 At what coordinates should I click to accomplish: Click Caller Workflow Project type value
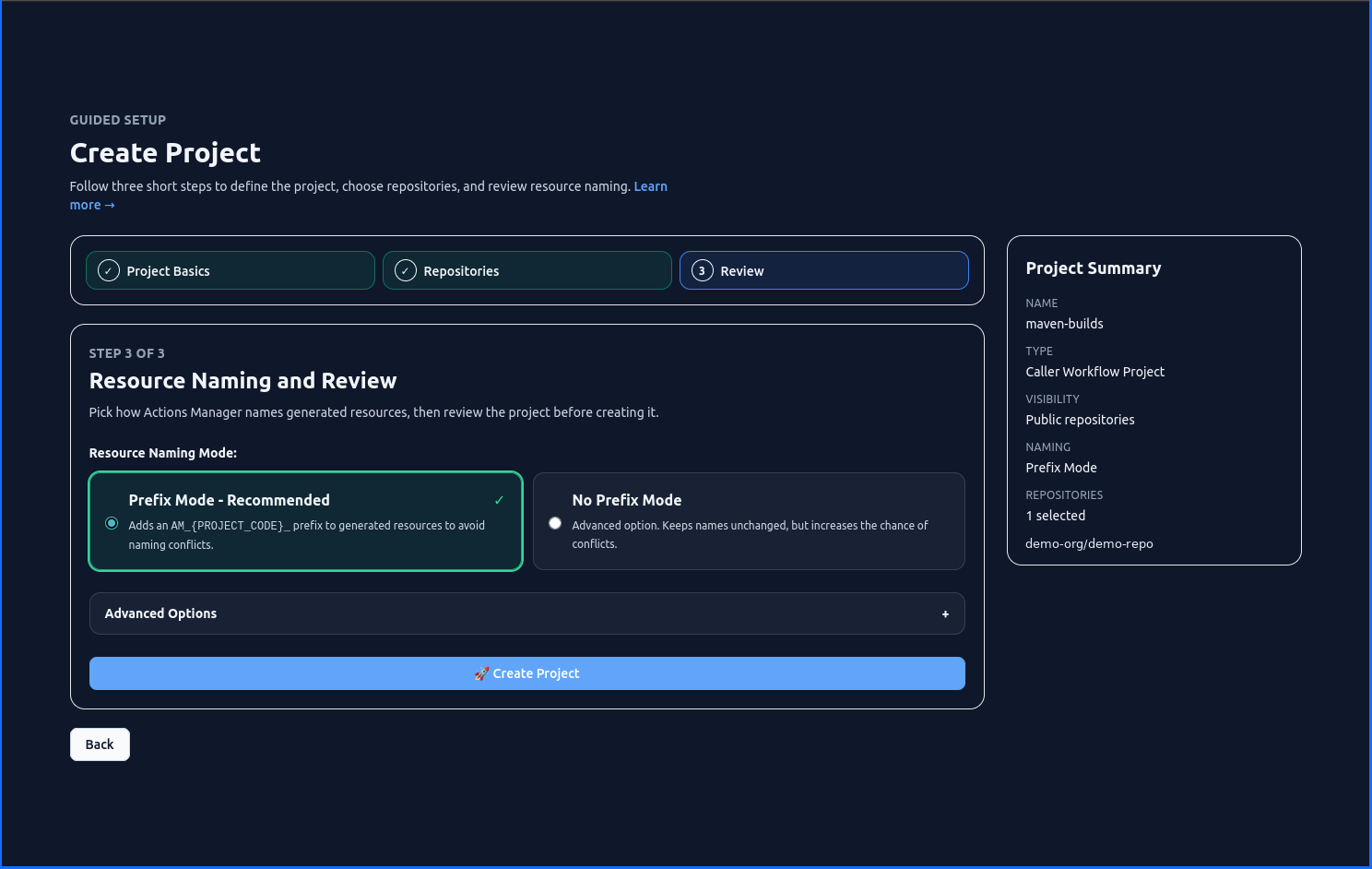[1095, 372]
